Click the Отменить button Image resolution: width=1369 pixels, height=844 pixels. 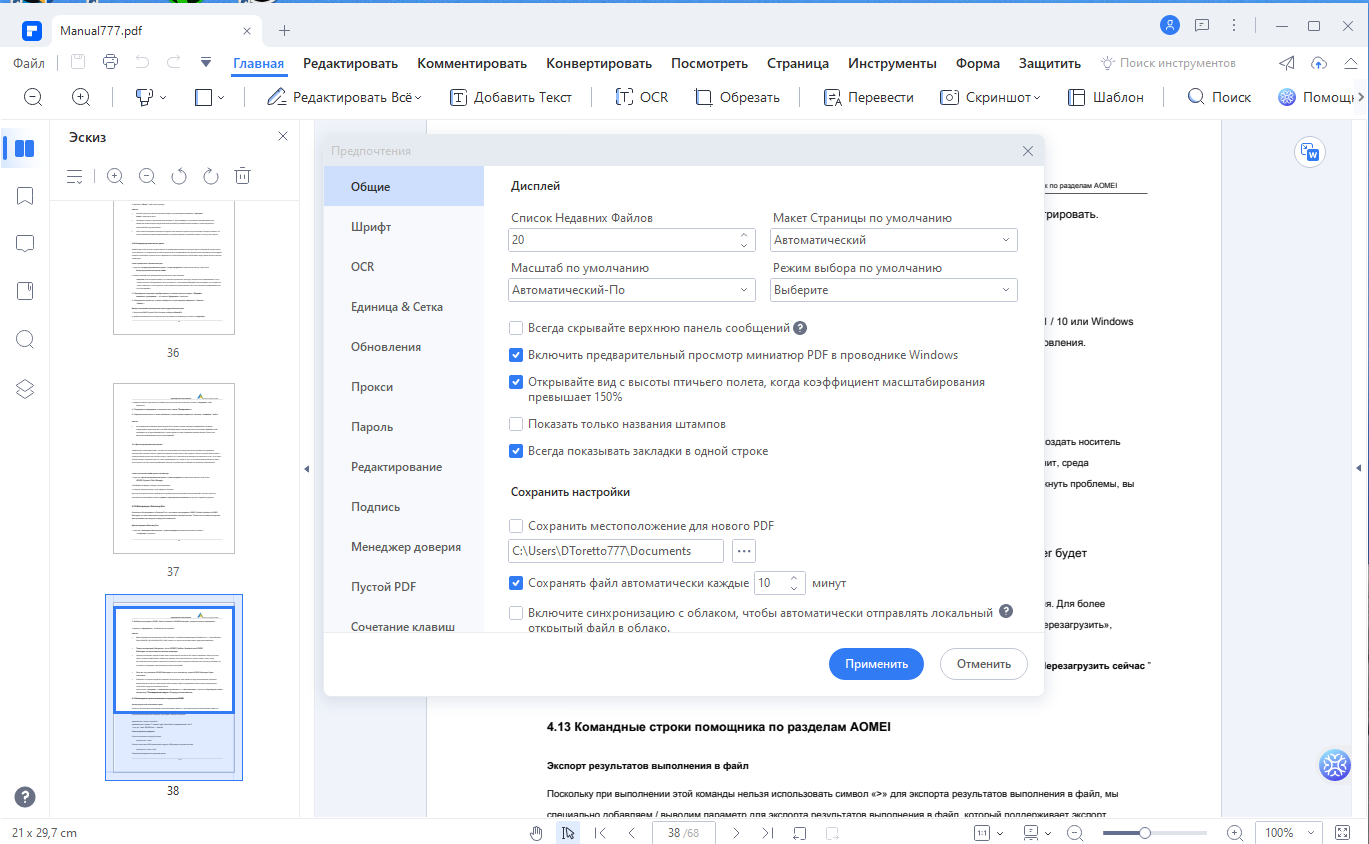(x=984, y=664)
